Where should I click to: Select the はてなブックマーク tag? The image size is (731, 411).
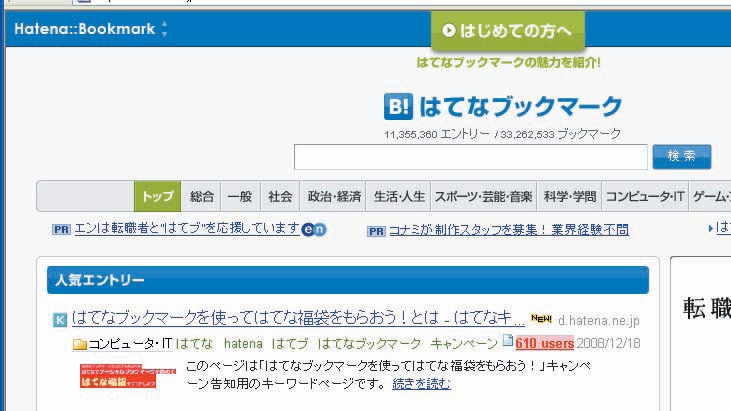(369, 344)
